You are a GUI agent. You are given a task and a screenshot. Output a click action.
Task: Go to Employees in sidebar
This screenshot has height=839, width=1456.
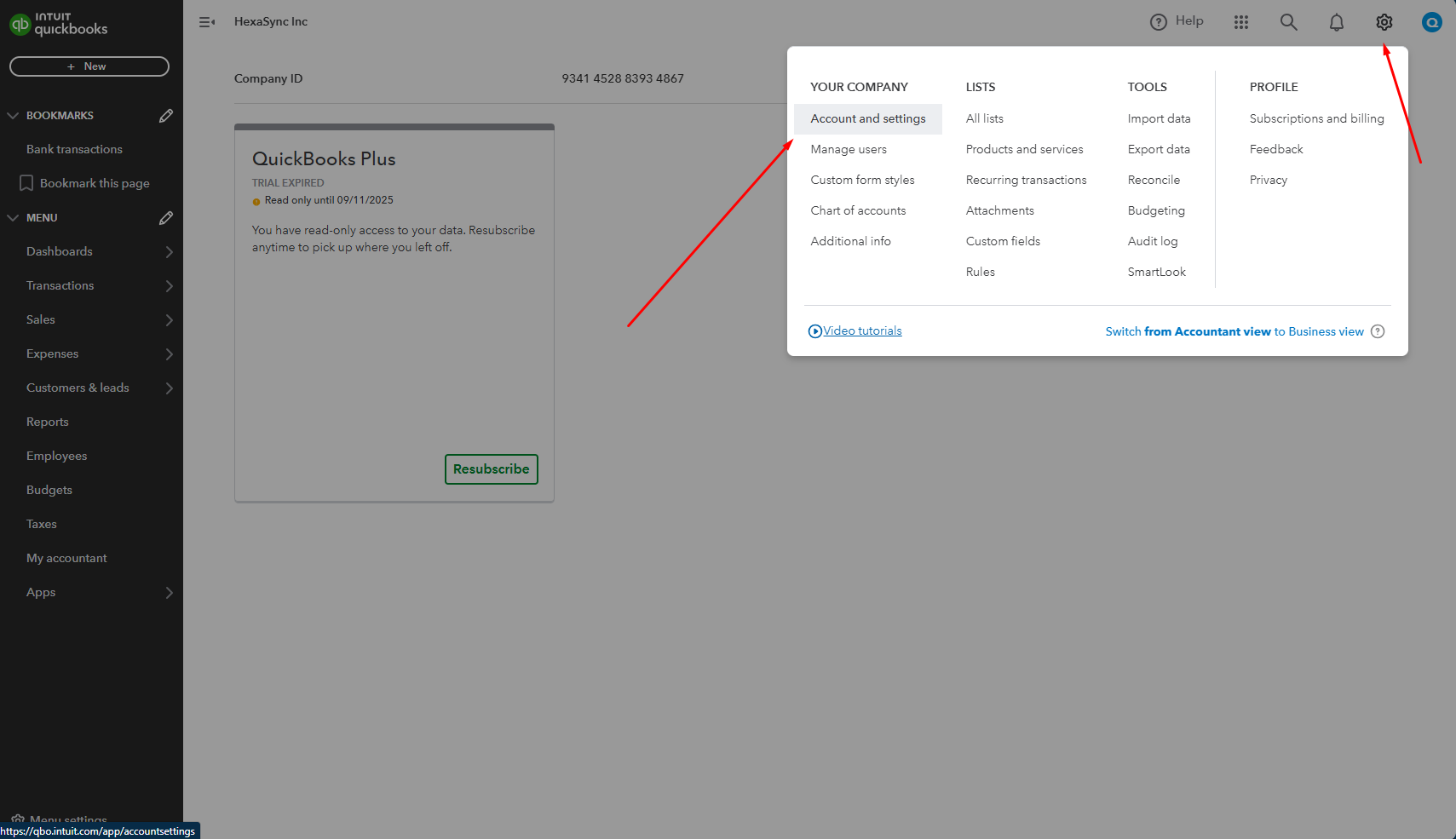[56, 456]
